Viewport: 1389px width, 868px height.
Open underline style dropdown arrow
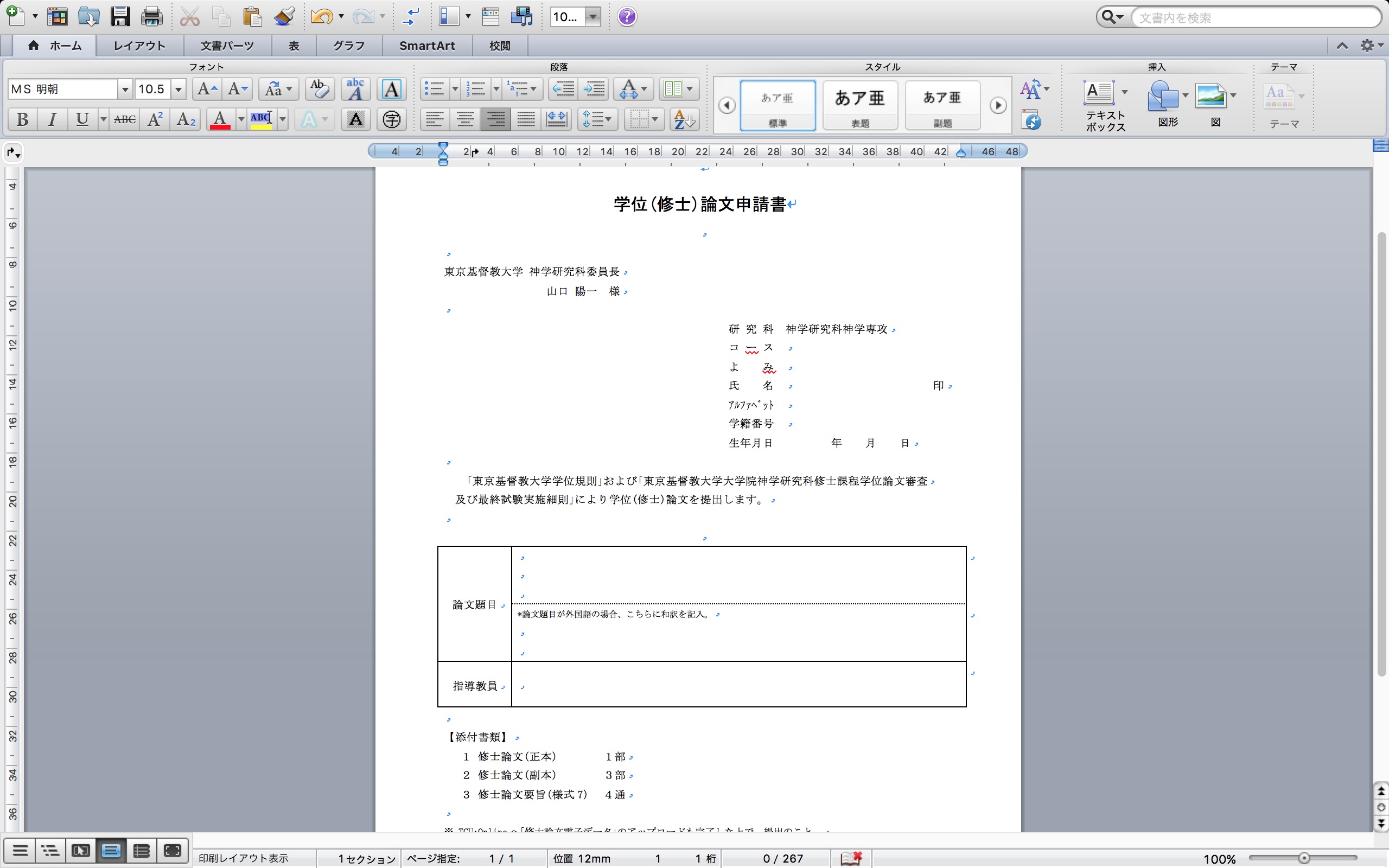[x=103, y=119]
